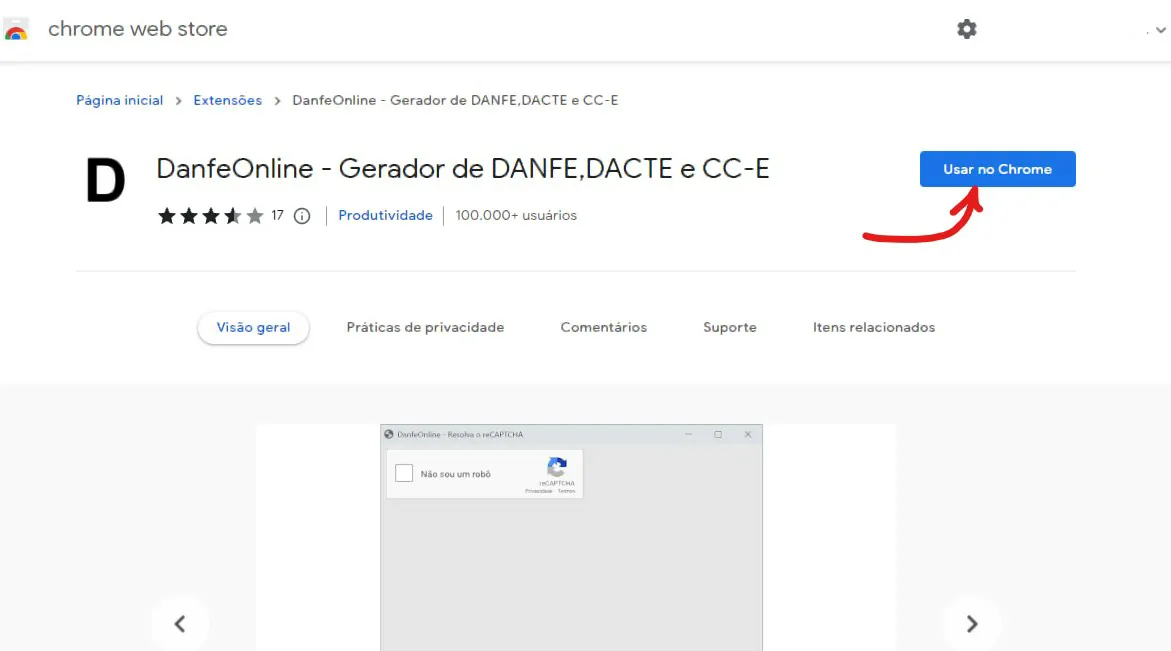Click the chrome web store title text

coord(137,29)
